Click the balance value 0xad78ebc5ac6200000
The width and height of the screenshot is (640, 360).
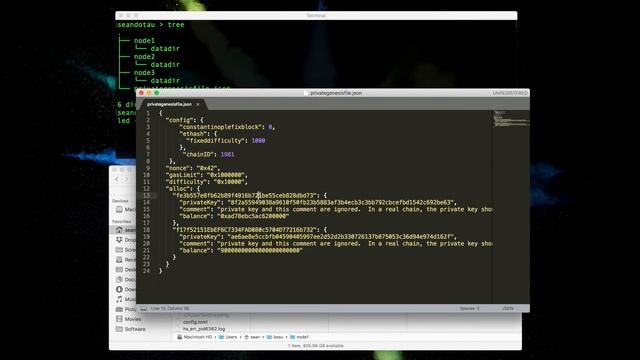tap(253, 216)
